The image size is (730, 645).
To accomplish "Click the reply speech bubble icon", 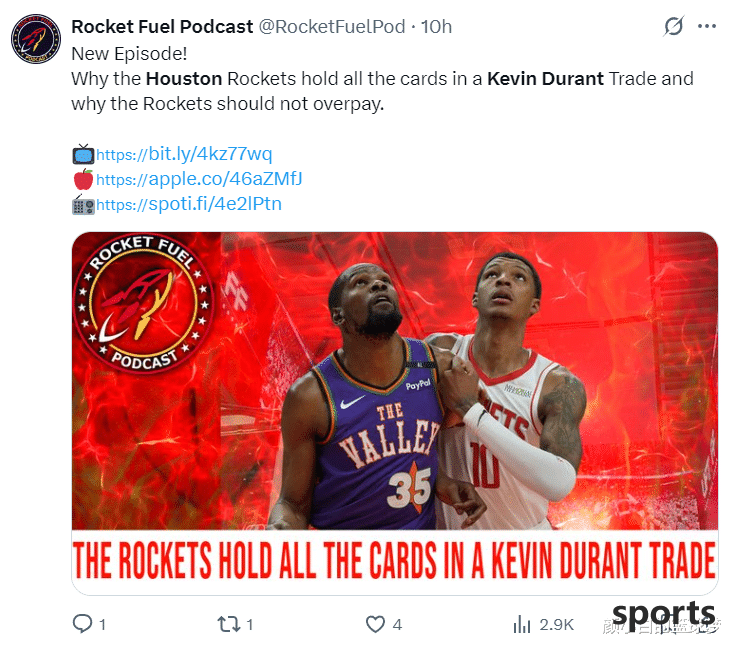I will [x=83, y=624].
